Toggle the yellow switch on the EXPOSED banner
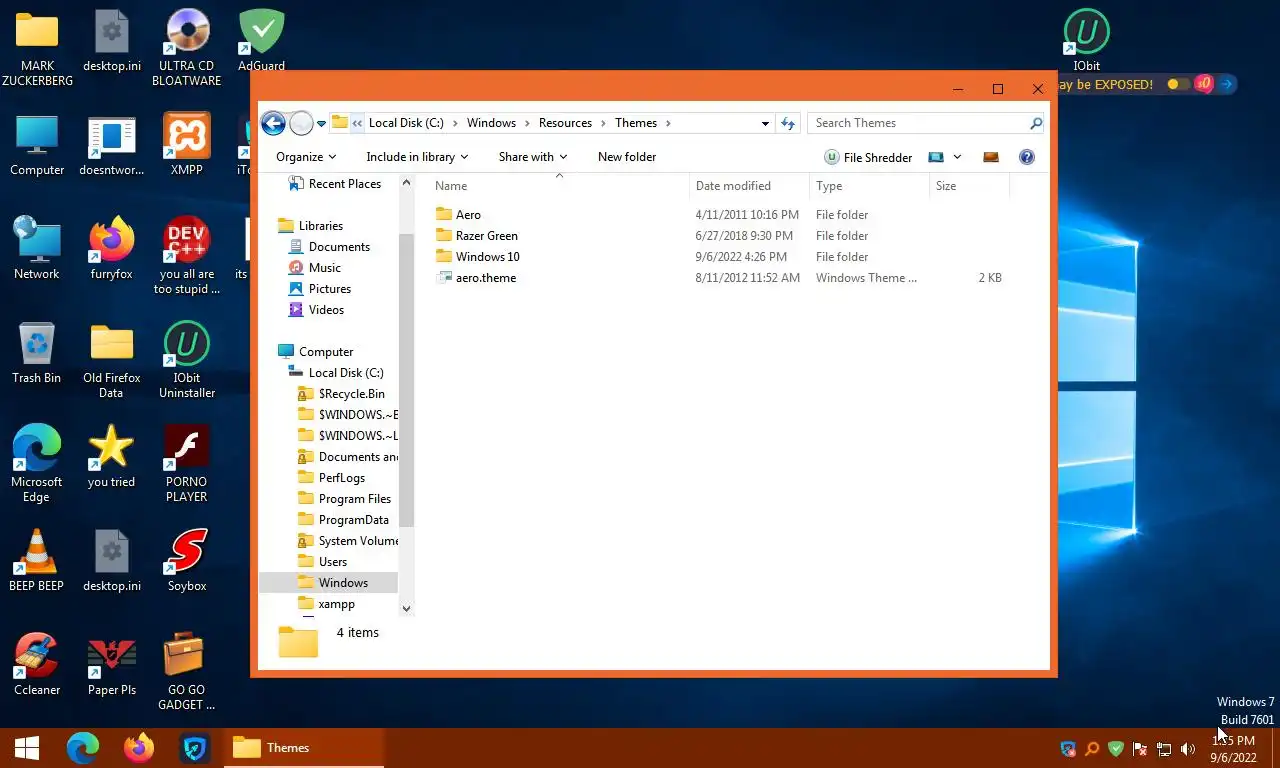Viewport: 1280px width, 768px height. [x=1179, y=84]
